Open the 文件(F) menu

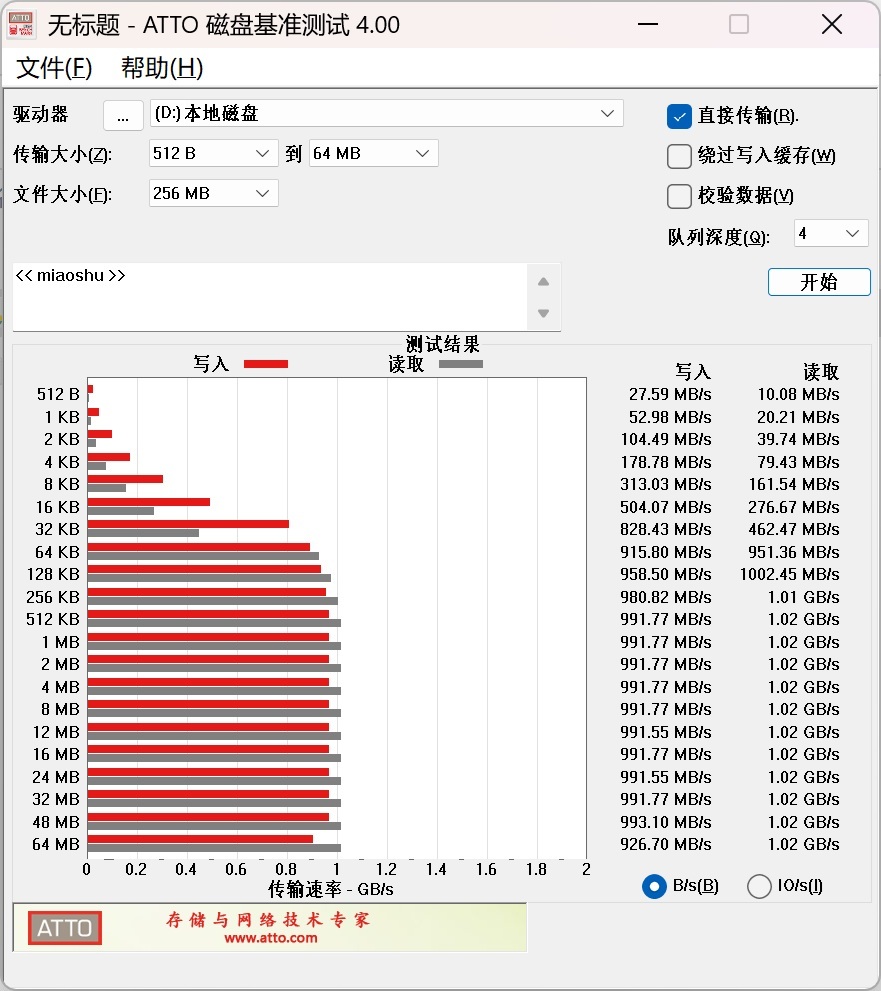pyautogui.click(x=54, y=68)
